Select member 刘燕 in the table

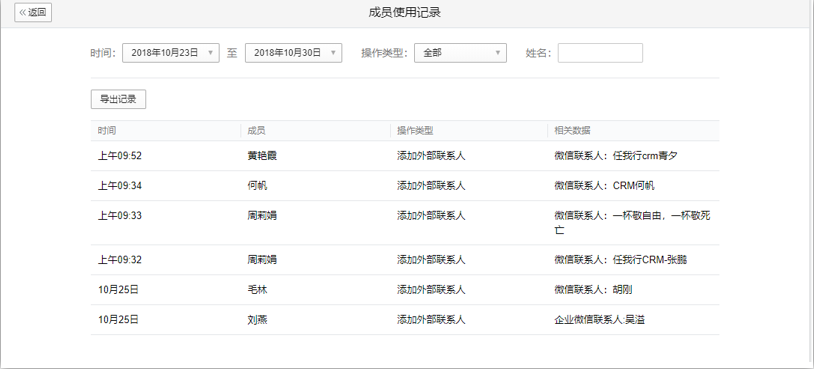point(257,320)
